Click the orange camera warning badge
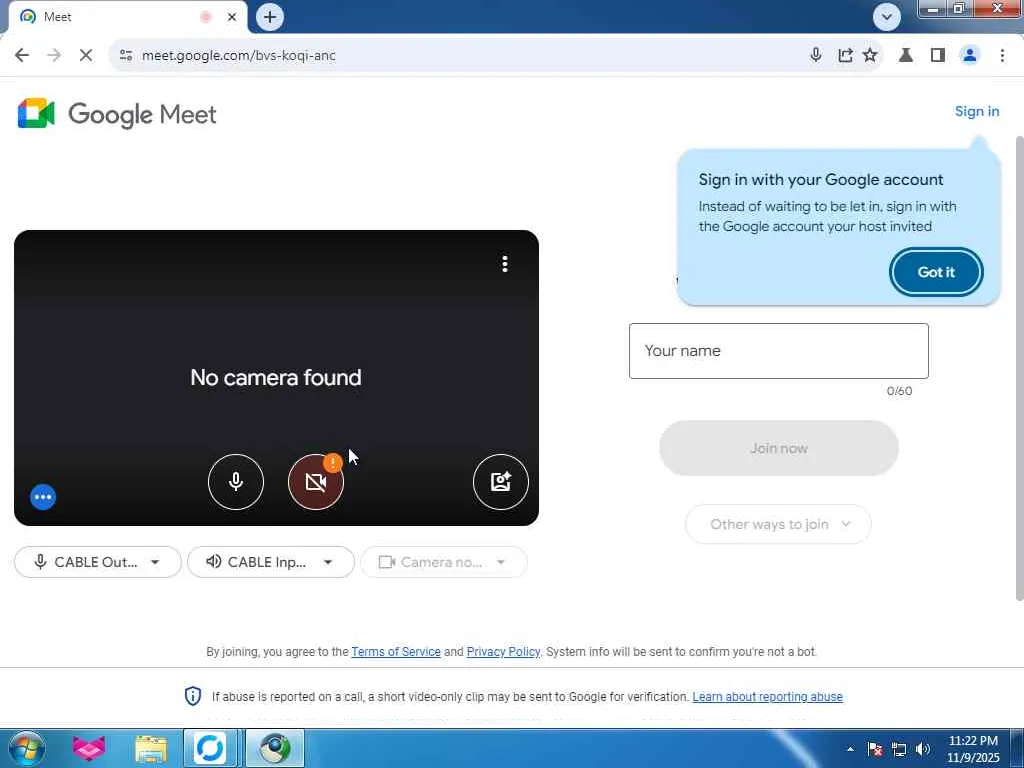This screenshot has width=1024, height=768. point(333,463)
